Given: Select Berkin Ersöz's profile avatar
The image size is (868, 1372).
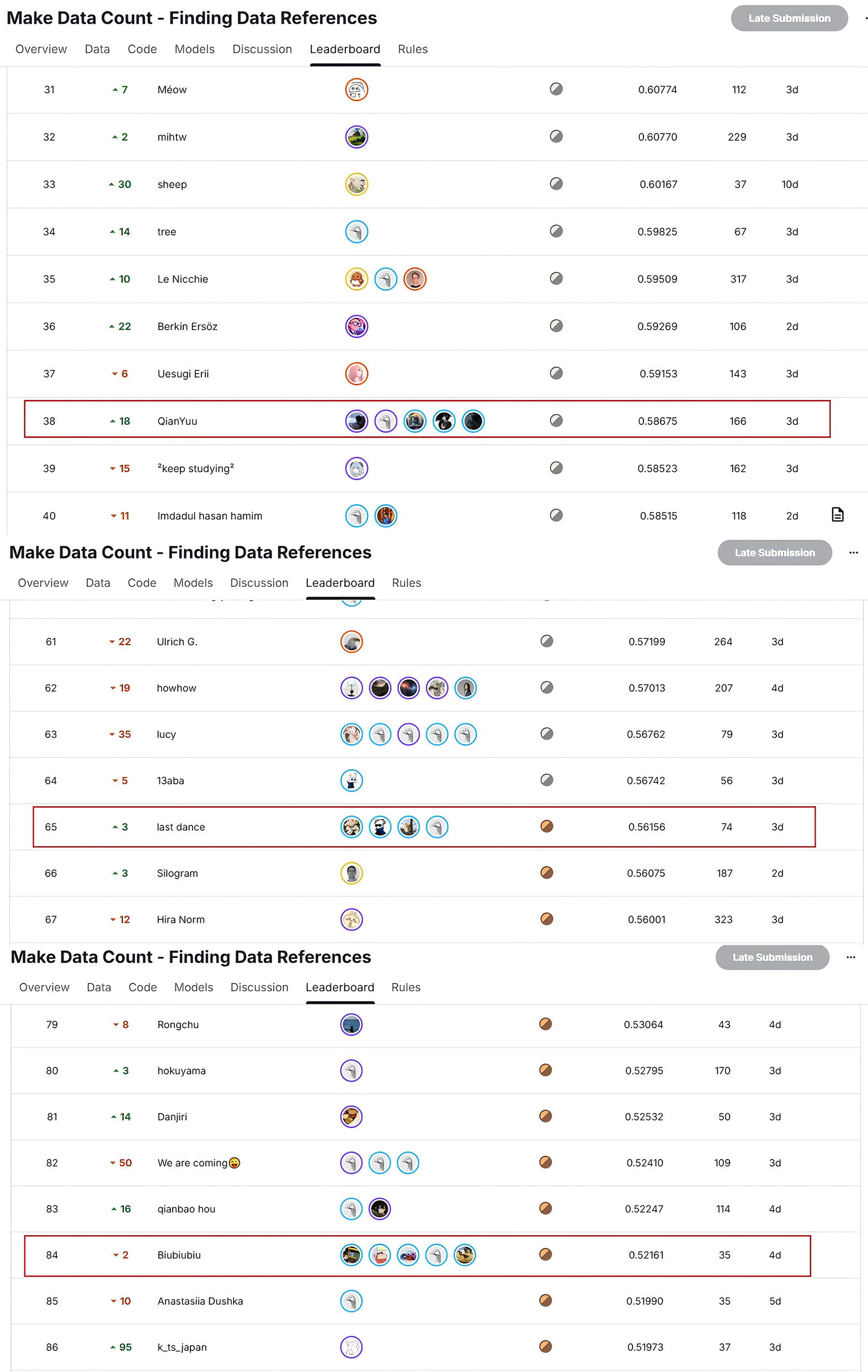Looking at the screenshot, I should point(356,327).
